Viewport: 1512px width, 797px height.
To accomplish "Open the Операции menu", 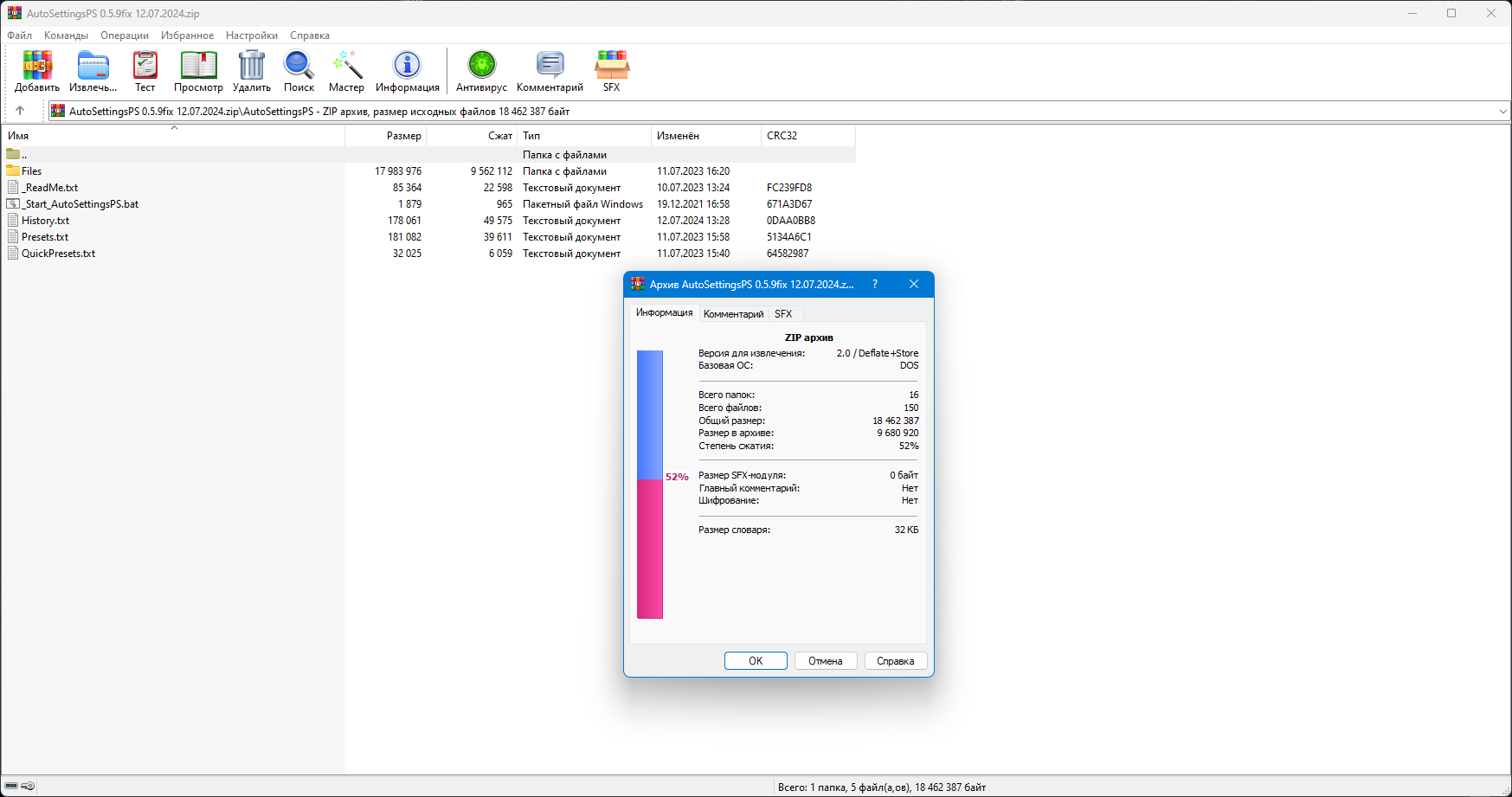I will (x=125, y=35).
